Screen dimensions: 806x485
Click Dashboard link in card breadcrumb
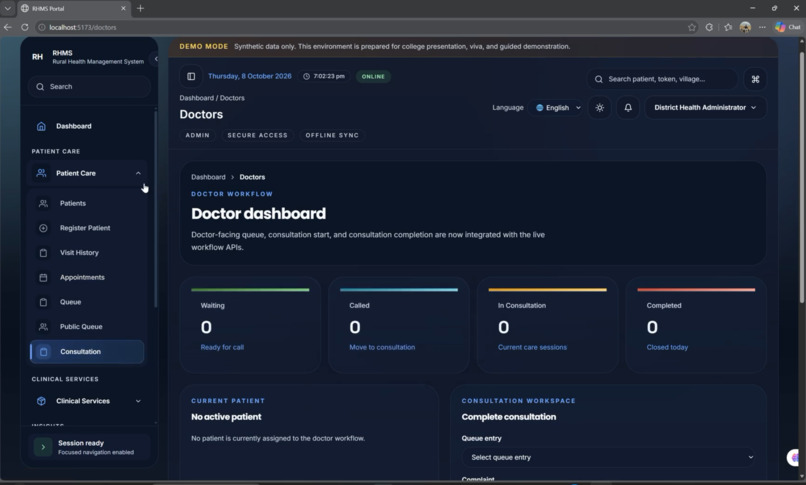pyautogui.click(x=208, y=177)
